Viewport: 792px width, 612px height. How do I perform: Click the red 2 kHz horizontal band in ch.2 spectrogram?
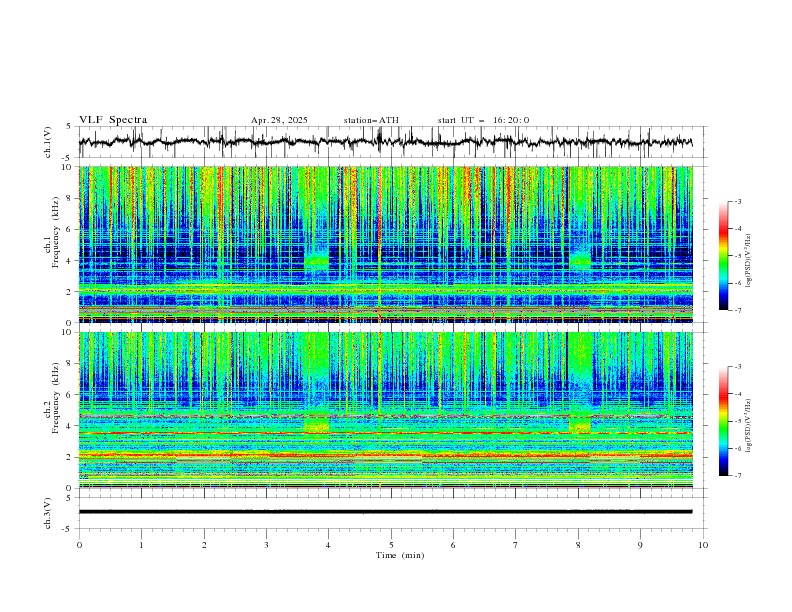click(x=385, y=455)
